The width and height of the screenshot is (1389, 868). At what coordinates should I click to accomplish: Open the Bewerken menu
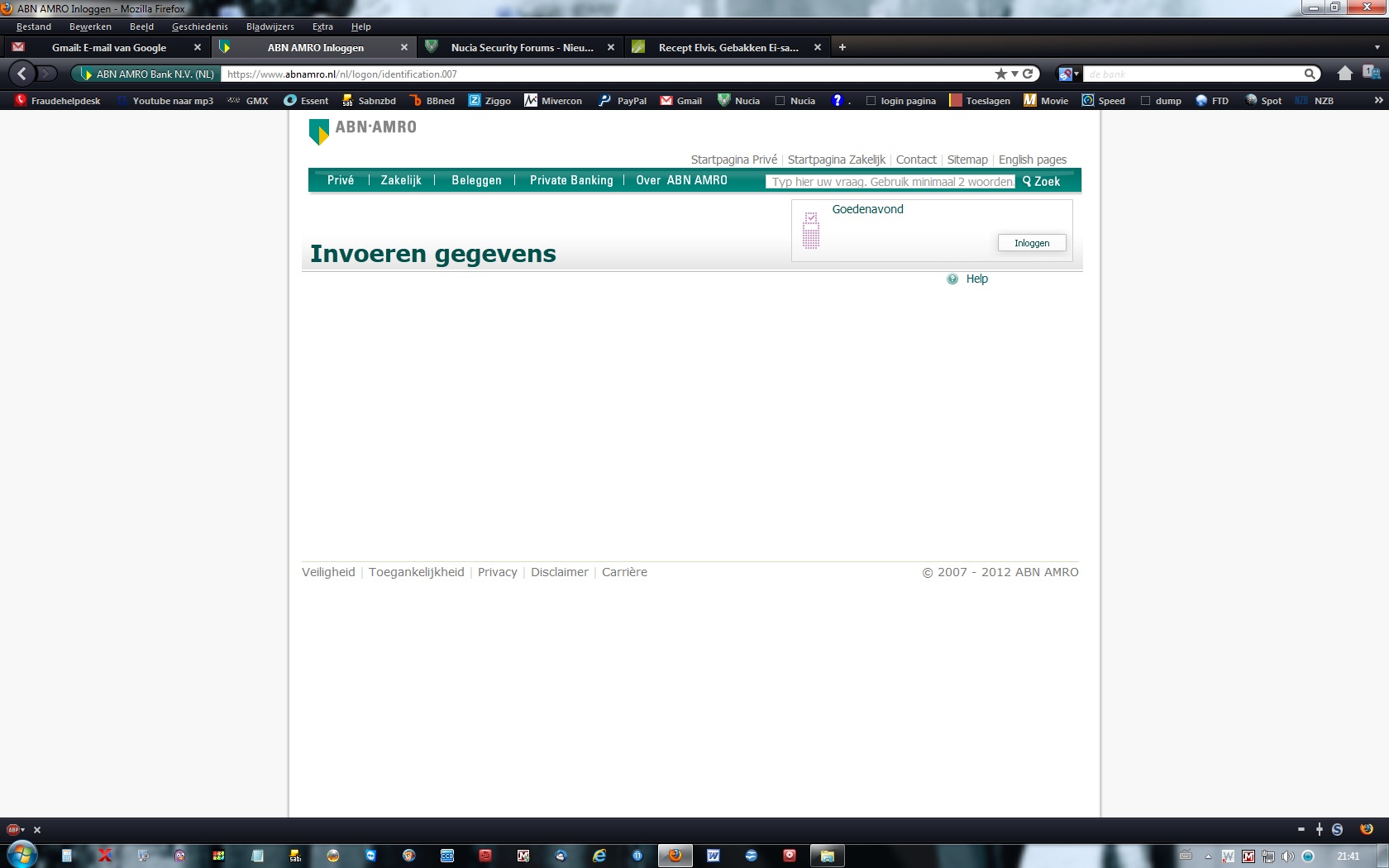(90, 26)
